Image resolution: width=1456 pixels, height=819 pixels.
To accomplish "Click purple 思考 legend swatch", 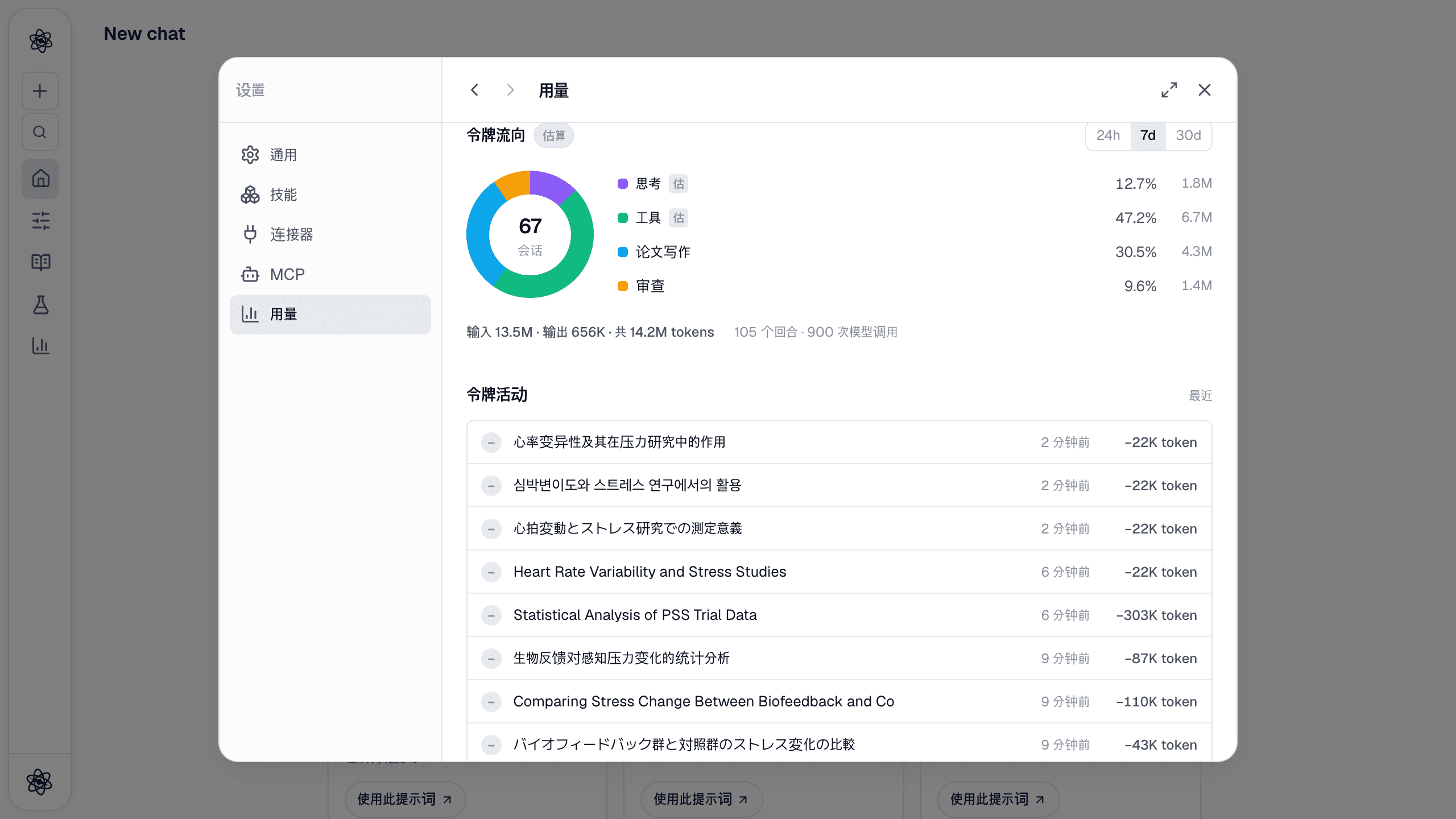I will click(623, 184).
